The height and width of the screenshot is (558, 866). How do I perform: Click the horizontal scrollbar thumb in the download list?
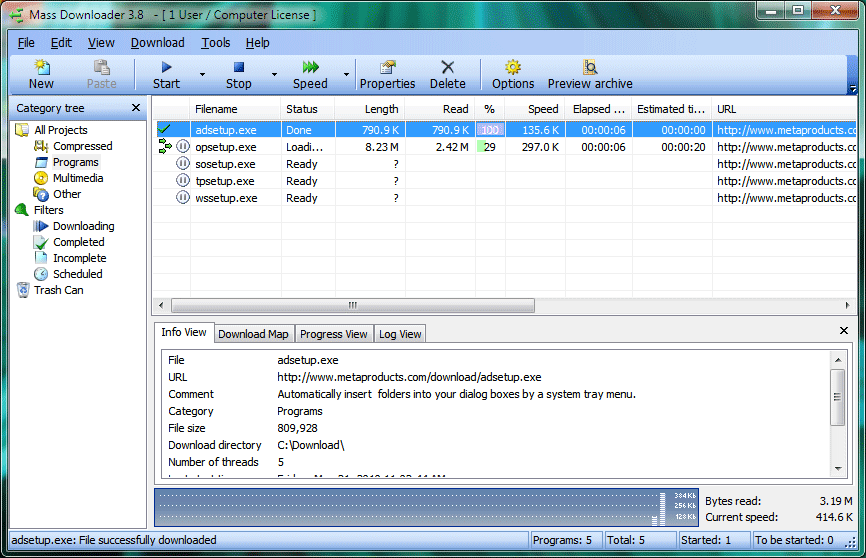[x=353, y=305]
